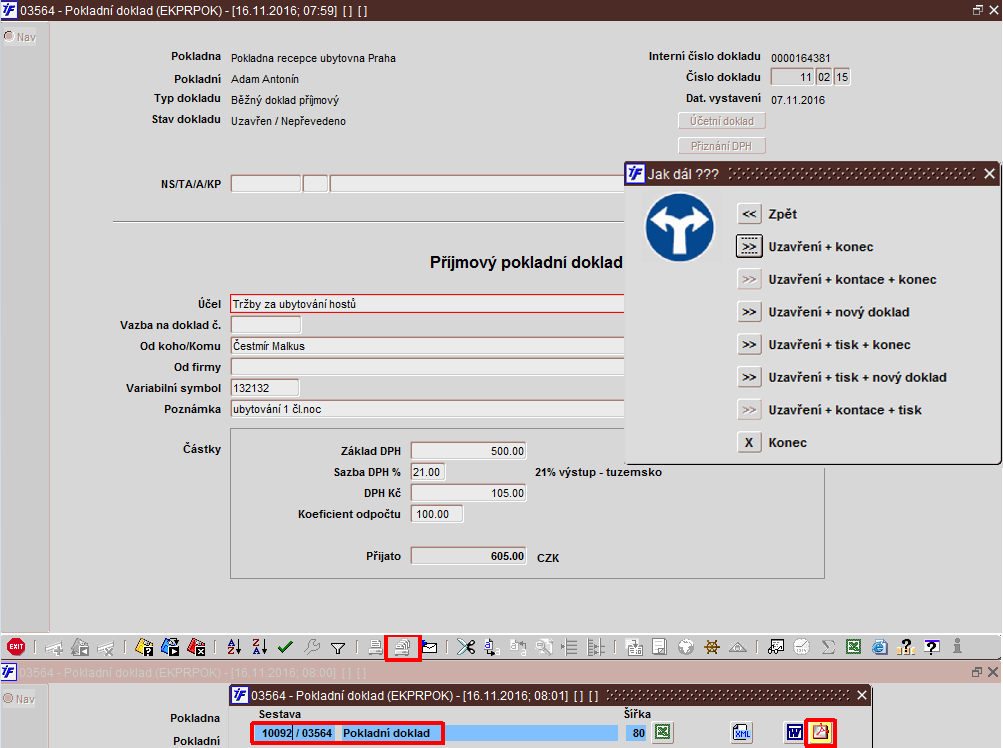Click the Přiznání DPH button
This screenshot has width=1003, height=748.
[x=722, y=145]
